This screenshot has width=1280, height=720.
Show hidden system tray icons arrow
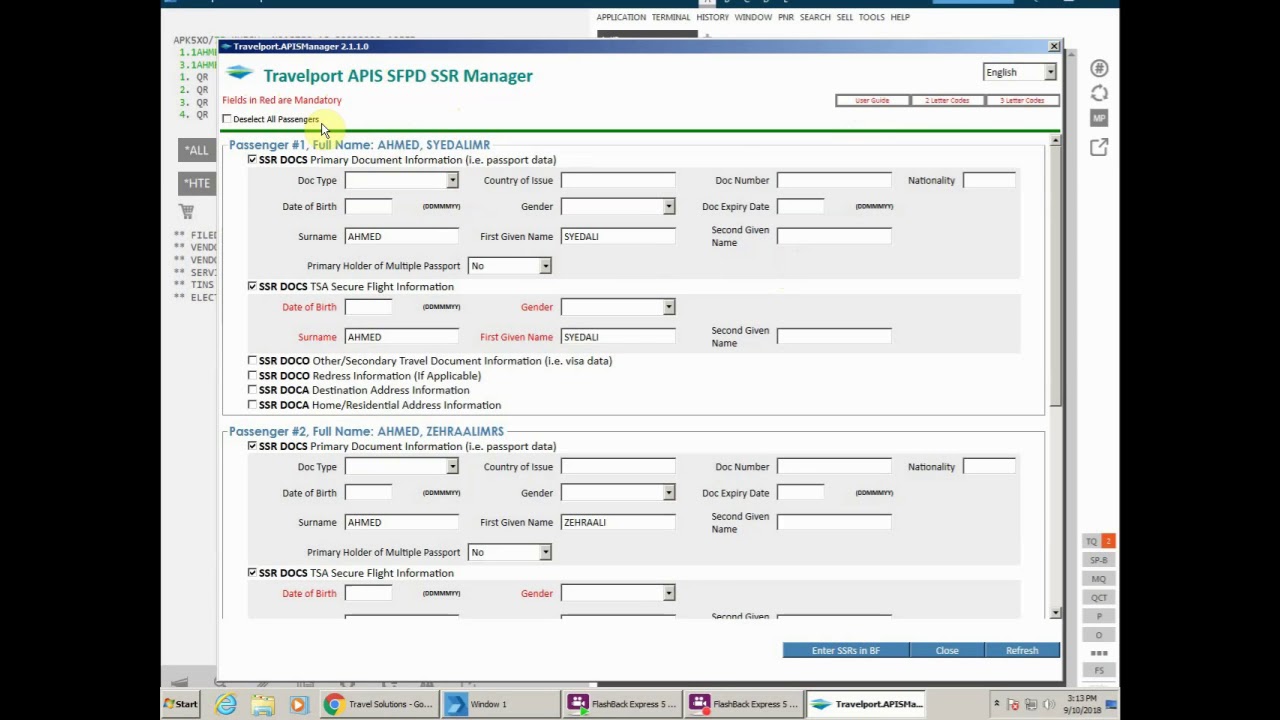pos(996,704)
